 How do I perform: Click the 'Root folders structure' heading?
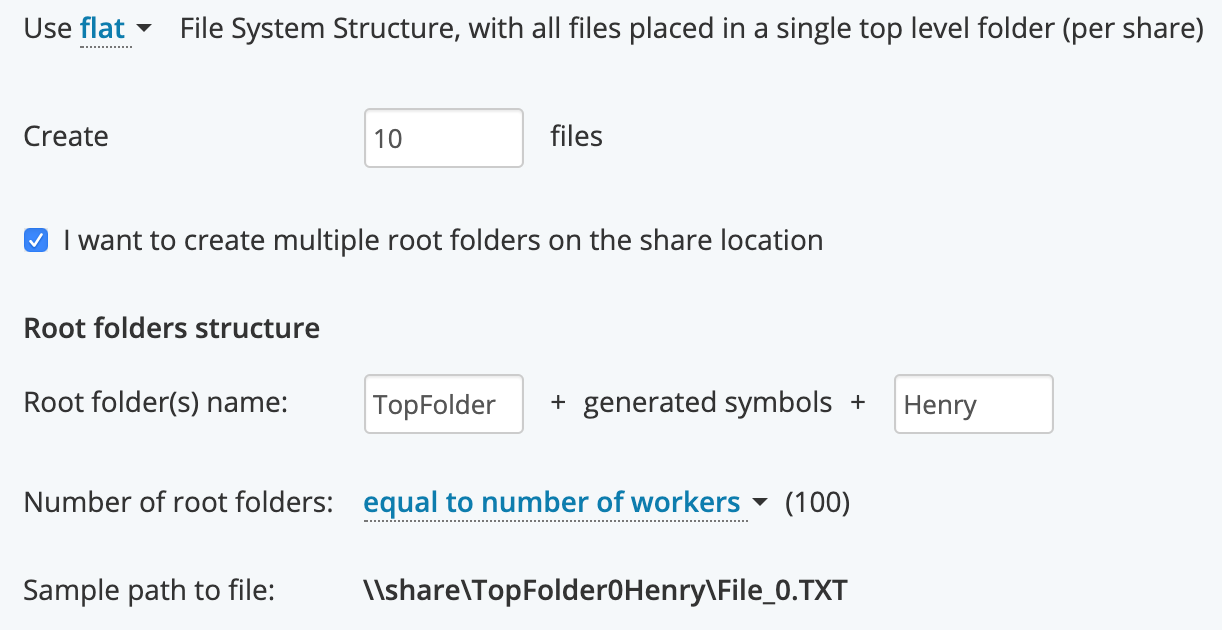[x=172, y=328]
